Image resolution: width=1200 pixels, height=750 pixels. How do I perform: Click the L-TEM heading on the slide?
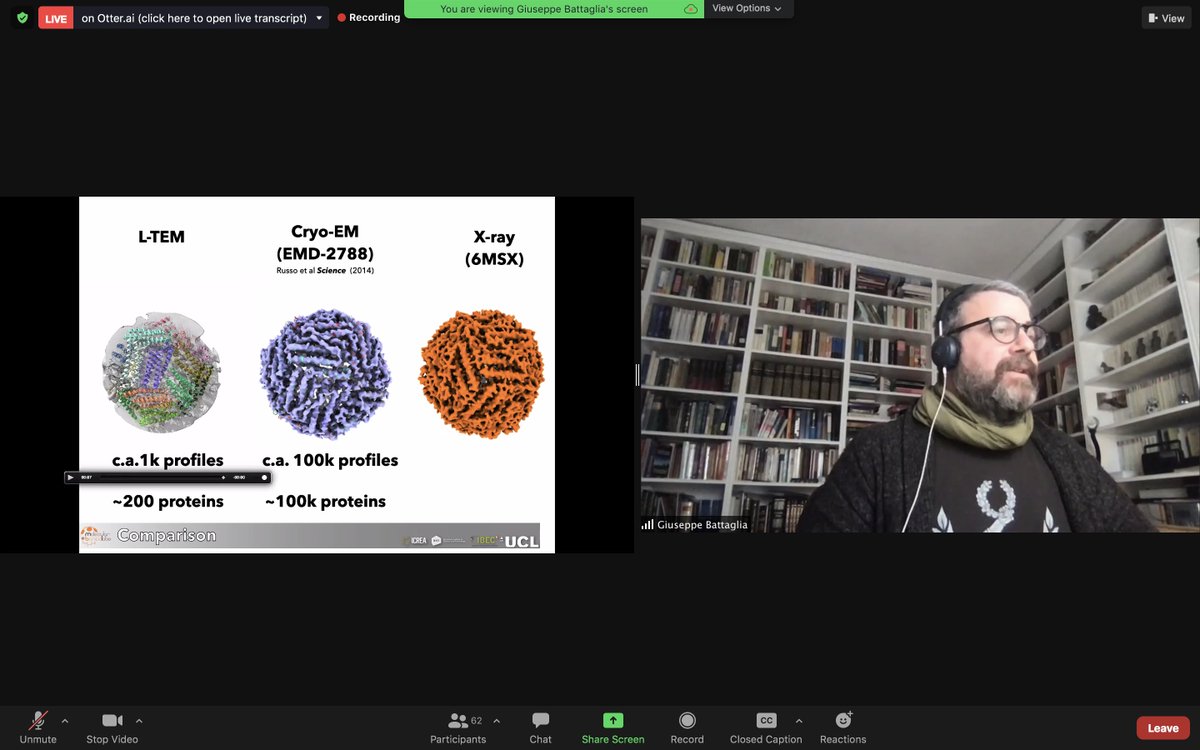(x=161, y=237)
